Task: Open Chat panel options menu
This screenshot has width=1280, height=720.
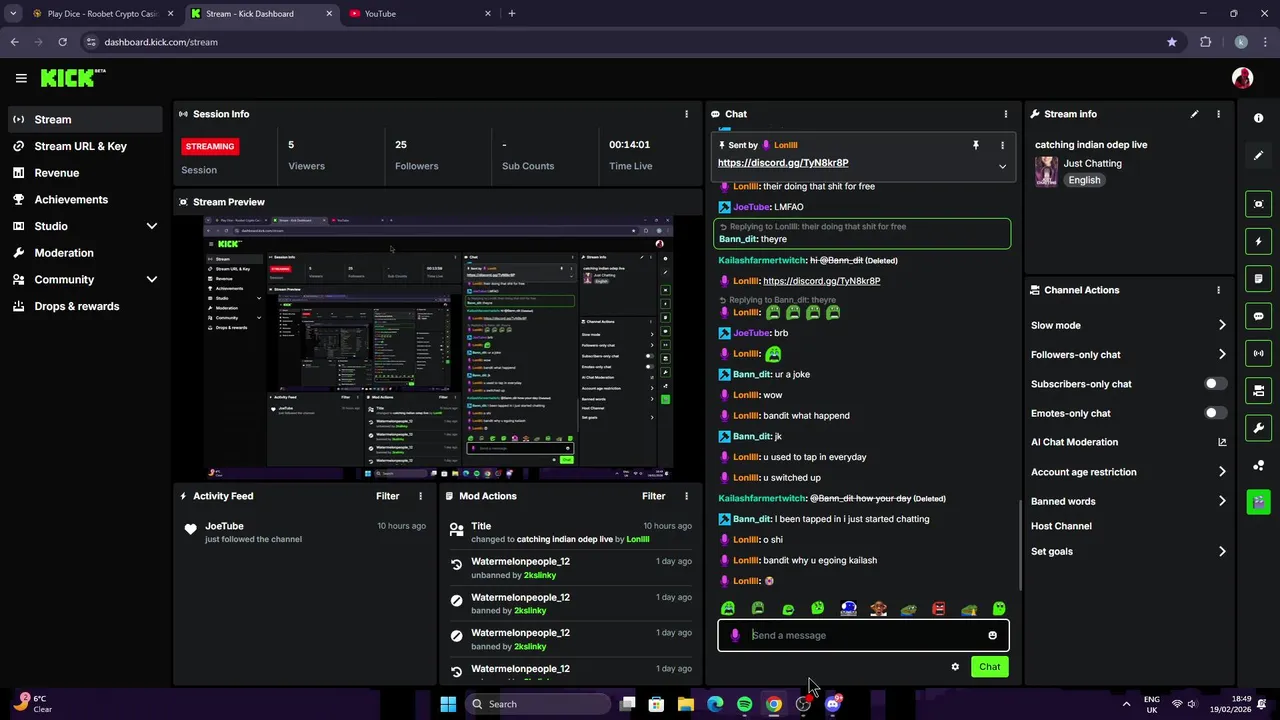Action: pos(1006,114)
